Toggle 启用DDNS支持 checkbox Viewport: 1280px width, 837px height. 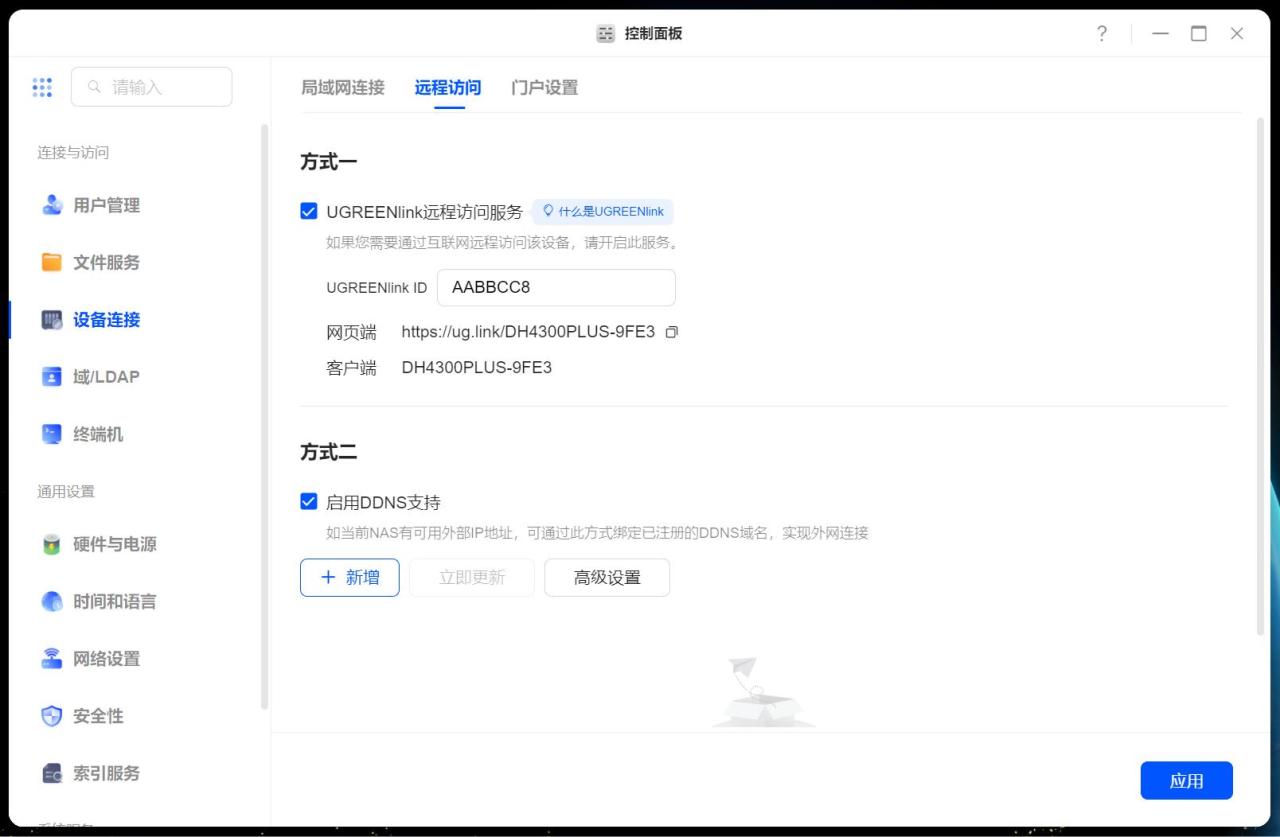point(309,502)
